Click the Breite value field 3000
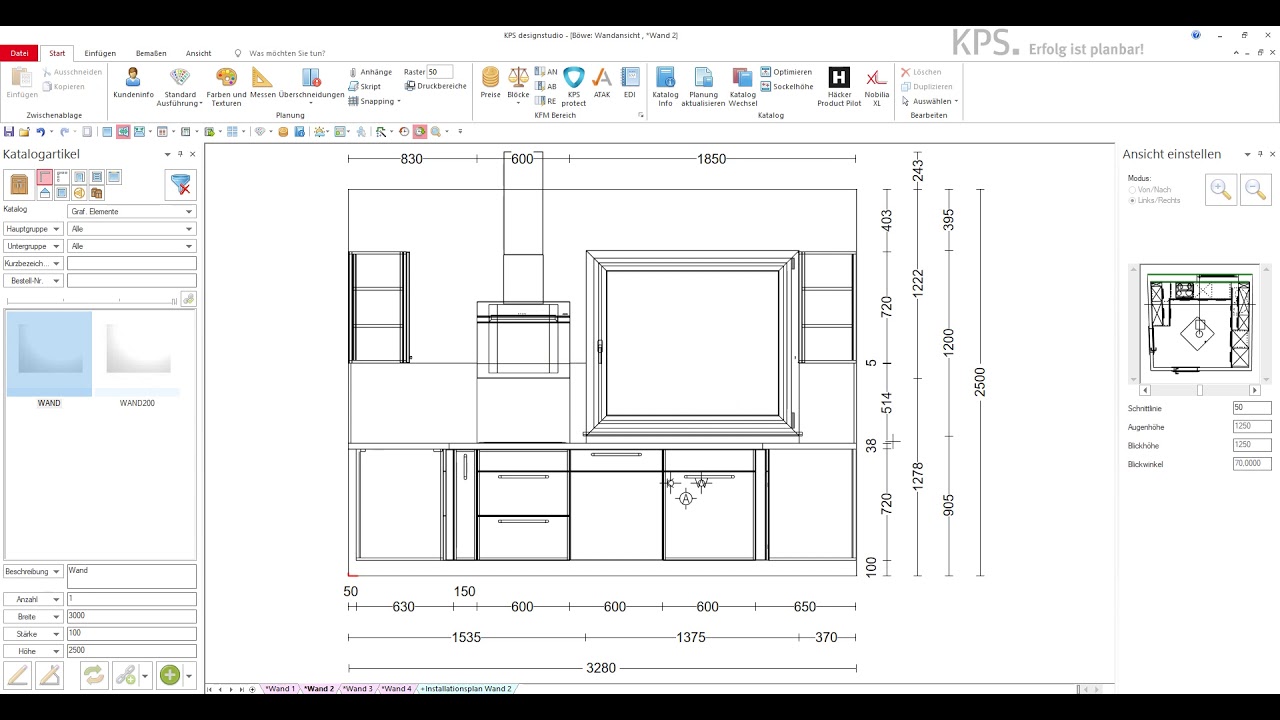Image resolution: width=1280 pixels, height=720 pixels. 131,617
